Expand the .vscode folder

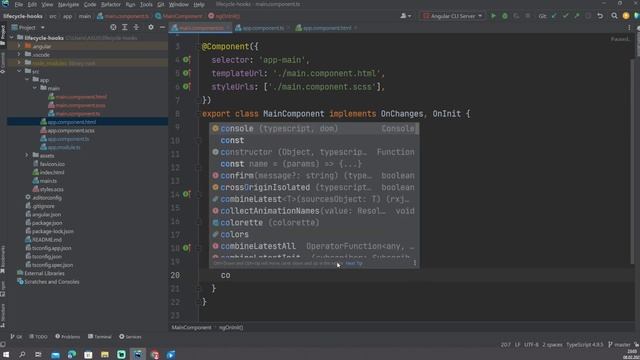tap(19, 54)
